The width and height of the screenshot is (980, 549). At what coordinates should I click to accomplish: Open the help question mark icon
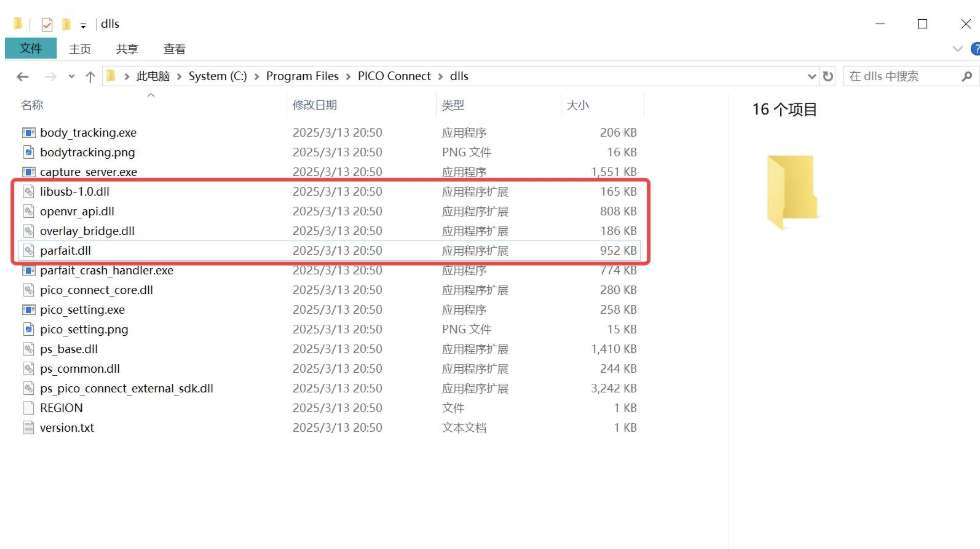point(975,49)
